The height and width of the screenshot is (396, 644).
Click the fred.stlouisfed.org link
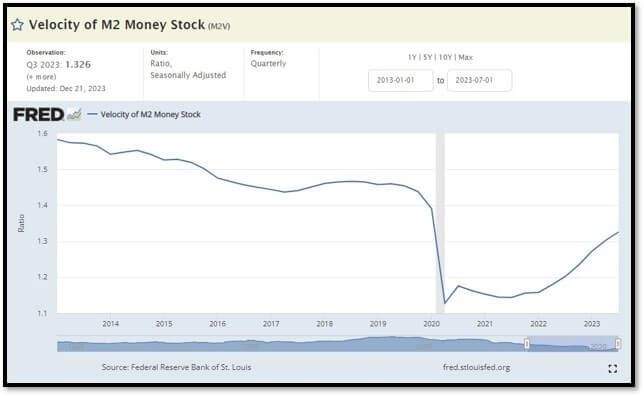coord(476,367)
